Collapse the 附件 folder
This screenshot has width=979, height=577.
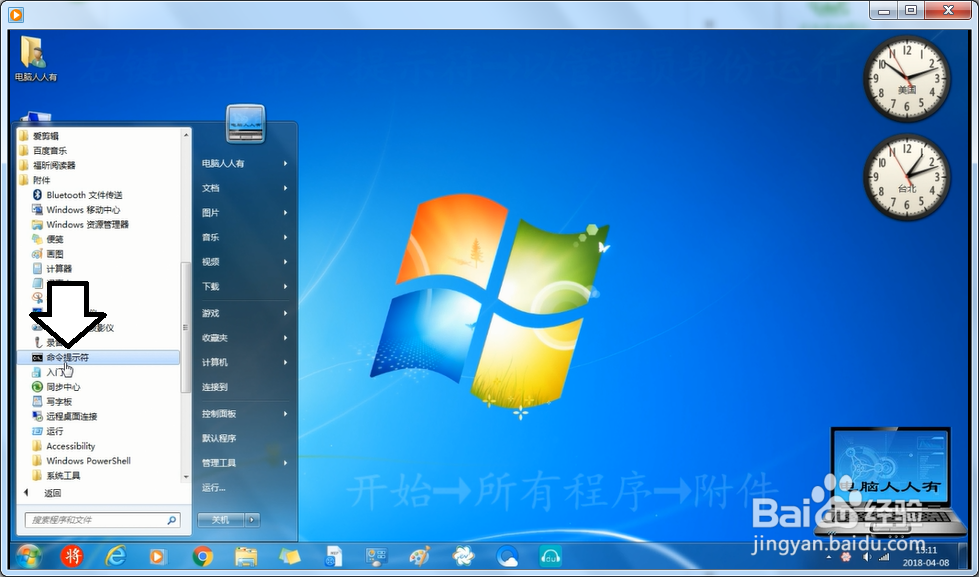pos(34,180)
